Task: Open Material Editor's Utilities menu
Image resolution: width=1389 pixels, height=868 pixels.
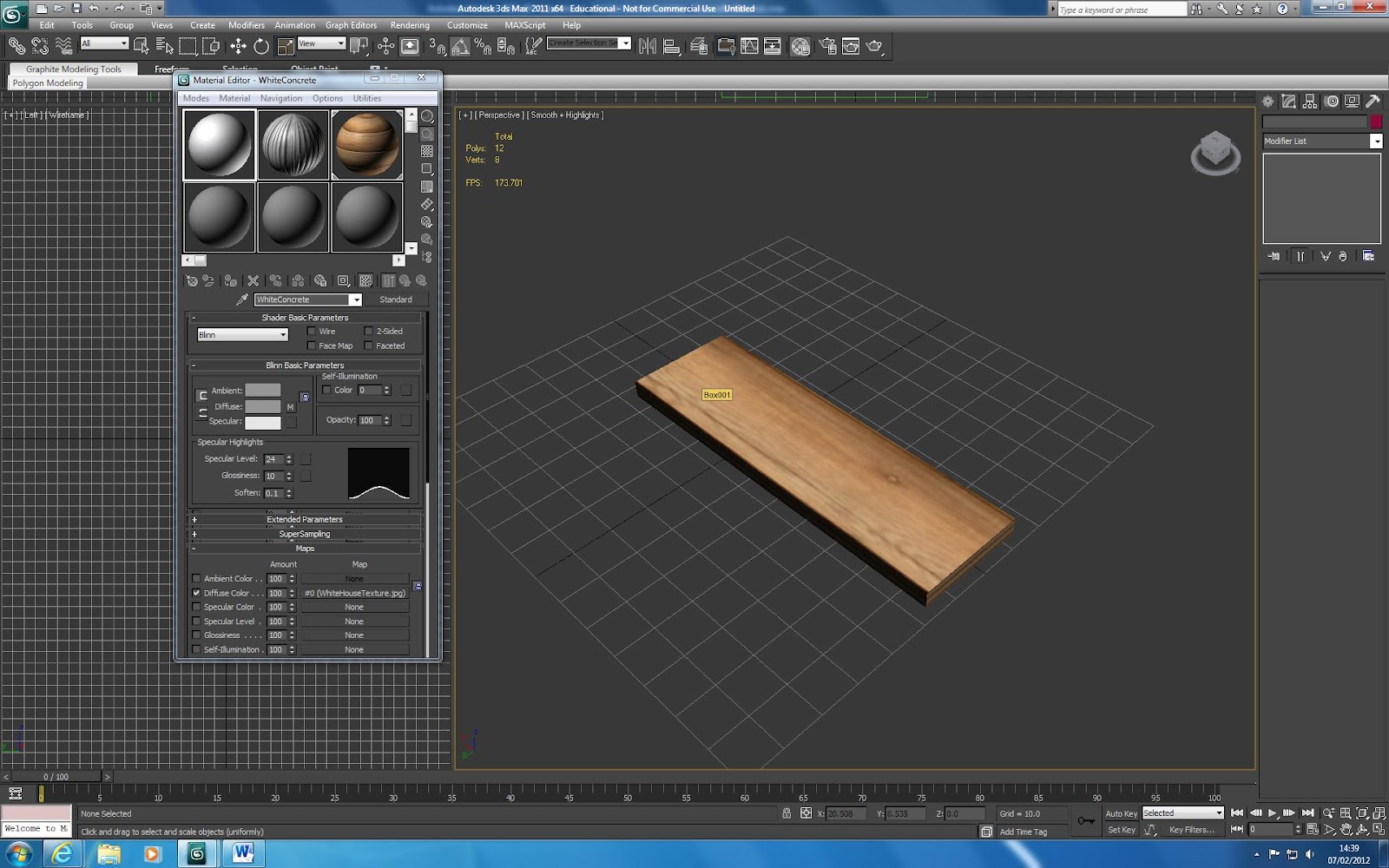Action: (366, 98)
